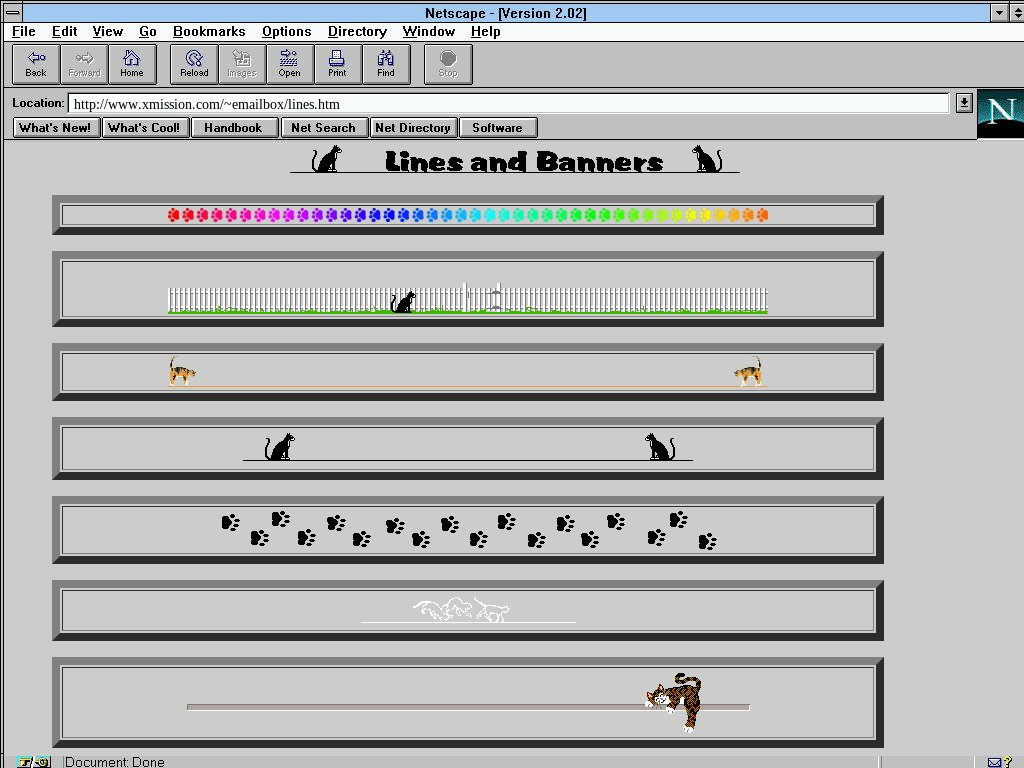The height and width of the screenshot is (768, 1024).
Task: Click the Home toolbar icon
Action: (x=132, y=64)
